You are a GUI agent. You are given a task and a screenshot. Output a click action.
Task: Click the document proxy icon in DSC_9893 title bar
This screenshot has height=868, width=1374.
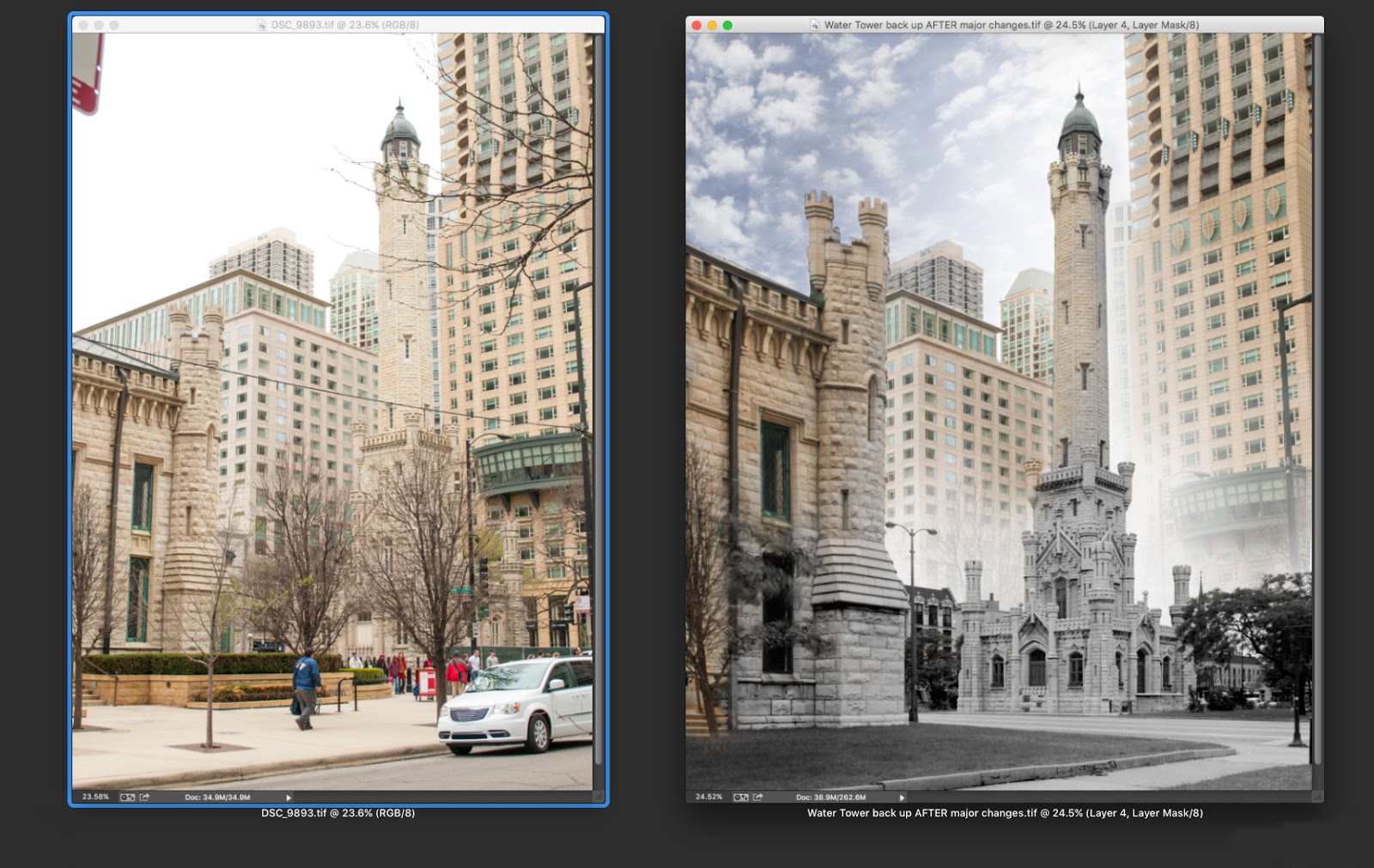[262, 25]
